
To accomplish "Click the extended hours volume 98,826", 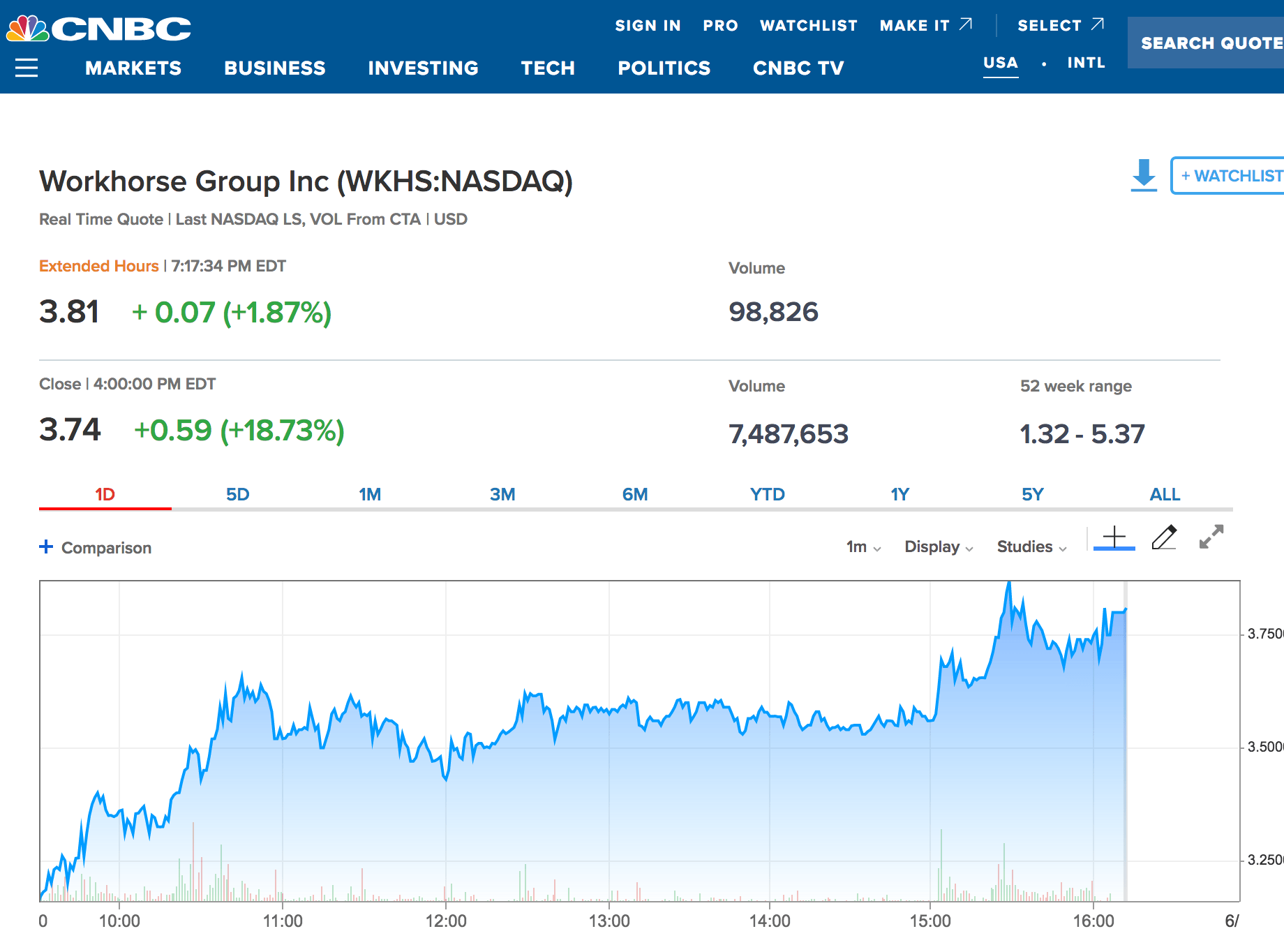I will point(773,311).
